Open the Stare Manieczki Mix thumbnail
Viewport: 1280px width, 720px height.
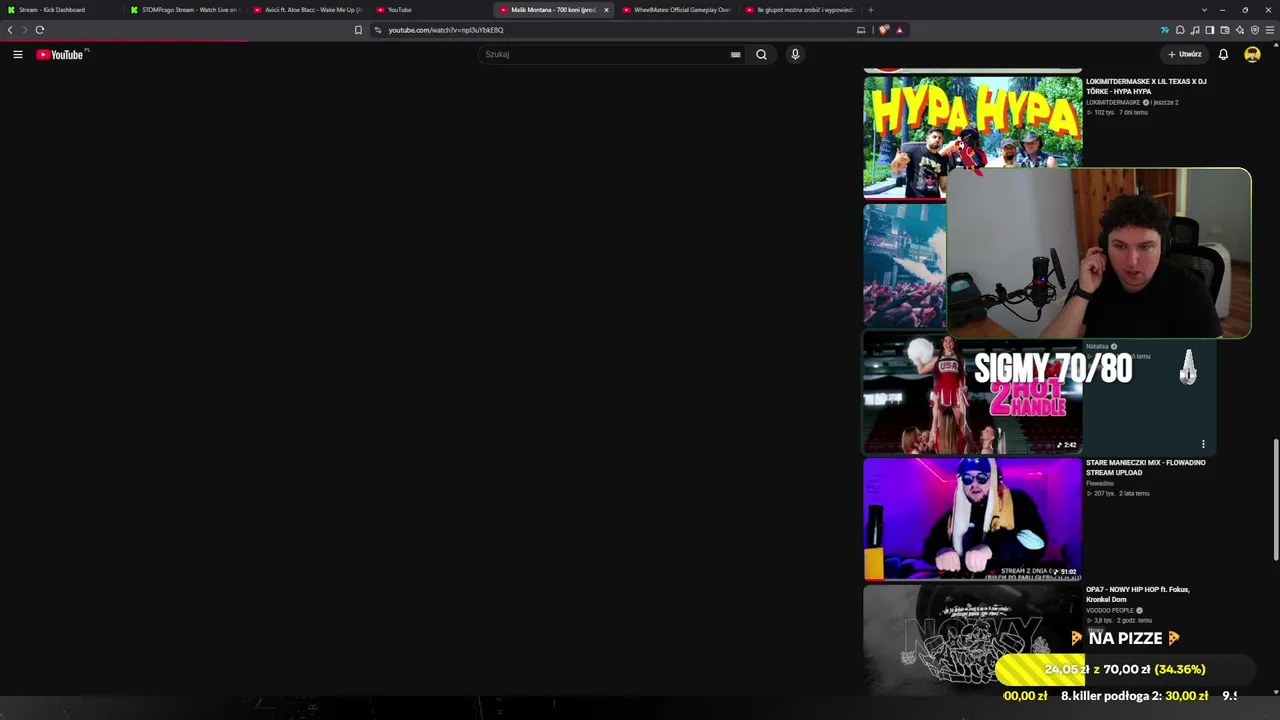tap(972, 519)
